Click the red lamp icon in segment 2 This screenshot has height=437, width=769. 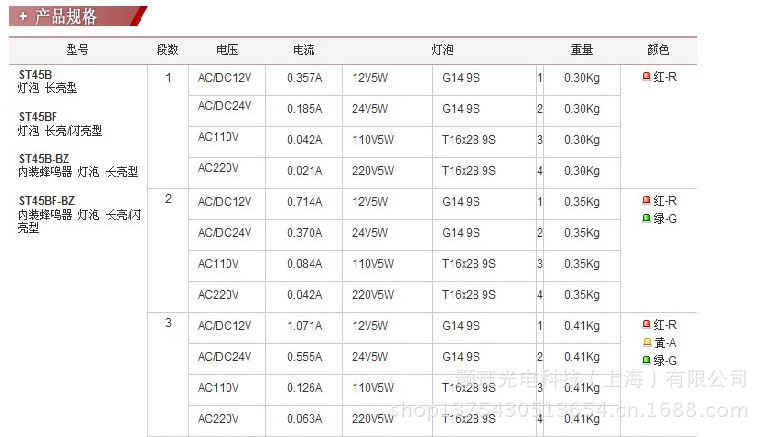[x=646, y=201]
